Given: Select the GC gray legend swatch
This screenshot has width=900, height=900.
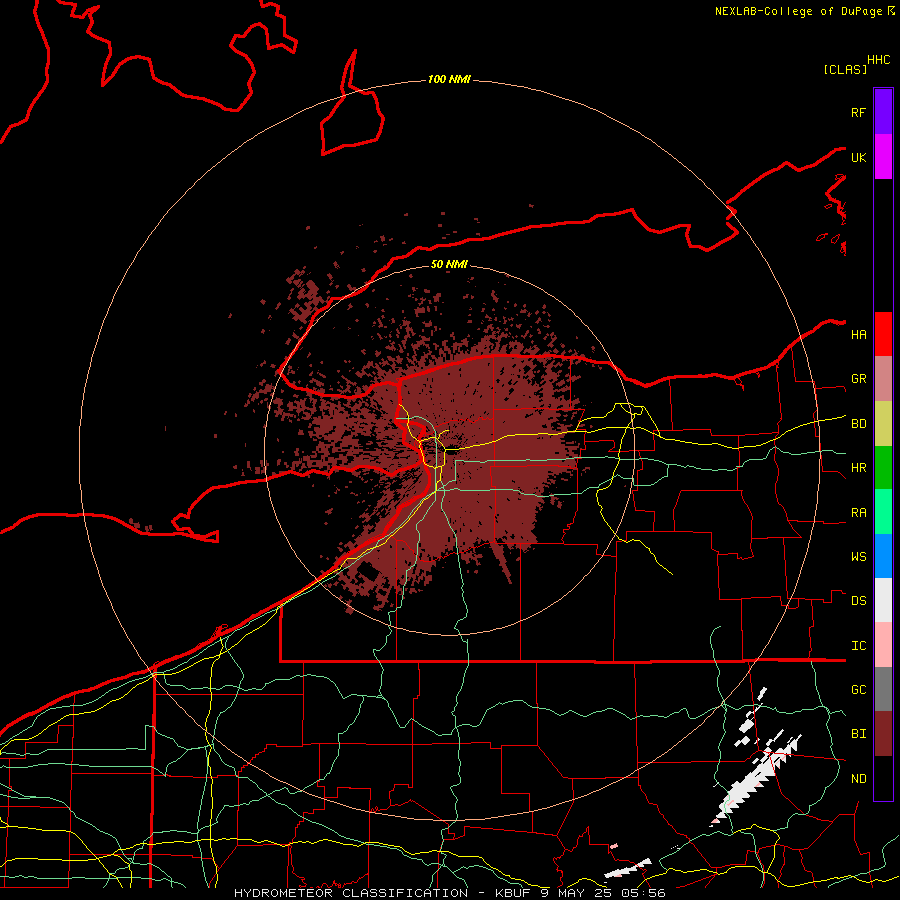Looking at the screenshot, I should [x=883, y=689].
